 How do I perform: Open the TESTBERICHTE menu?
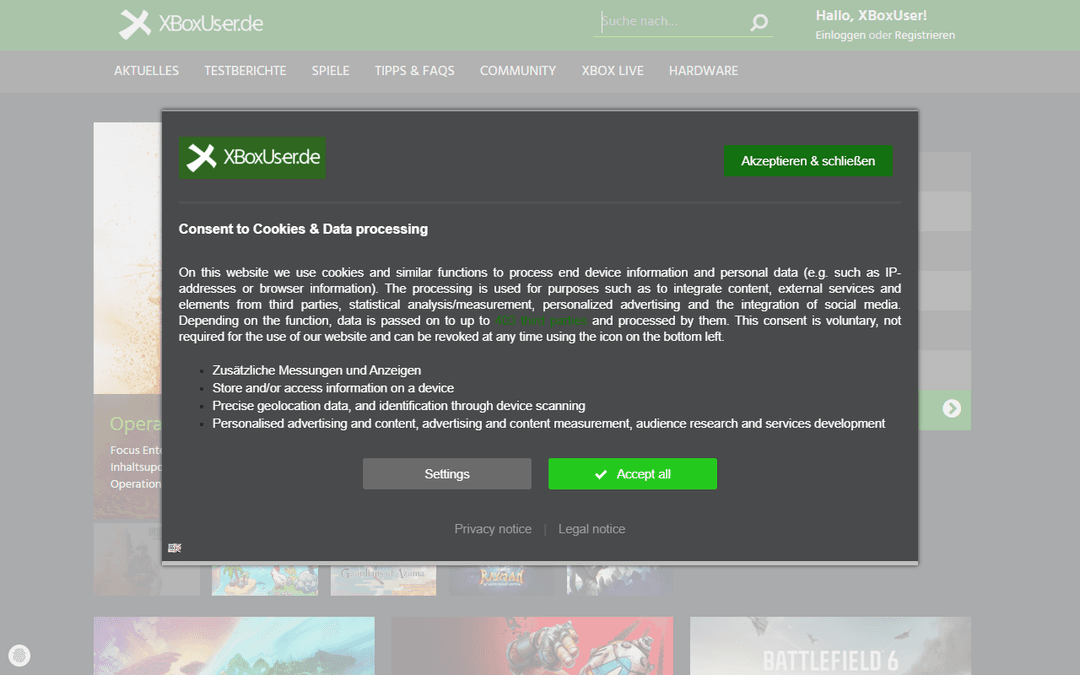coord(245,71)
